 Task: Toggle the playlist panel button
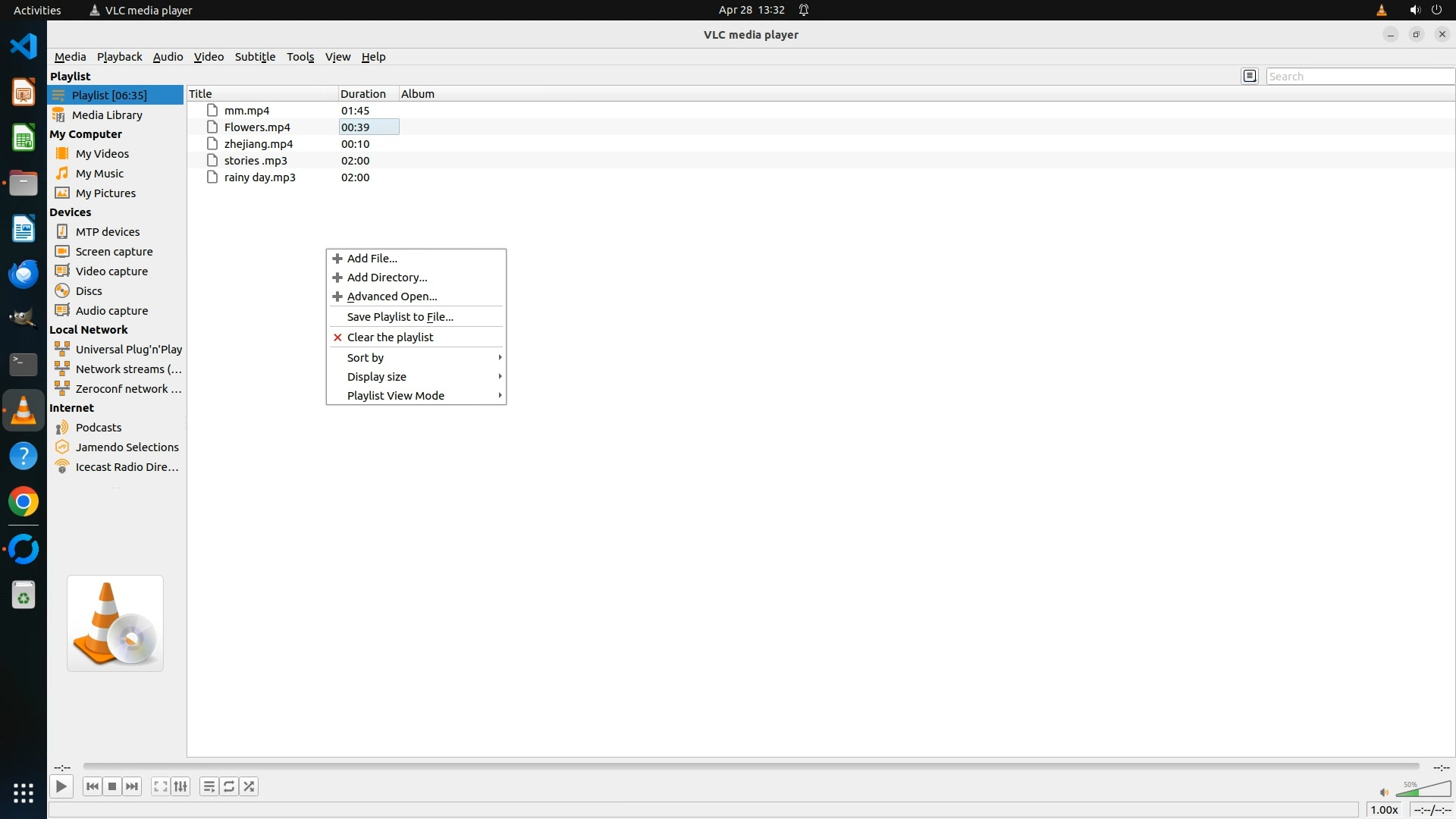point(209,786)
